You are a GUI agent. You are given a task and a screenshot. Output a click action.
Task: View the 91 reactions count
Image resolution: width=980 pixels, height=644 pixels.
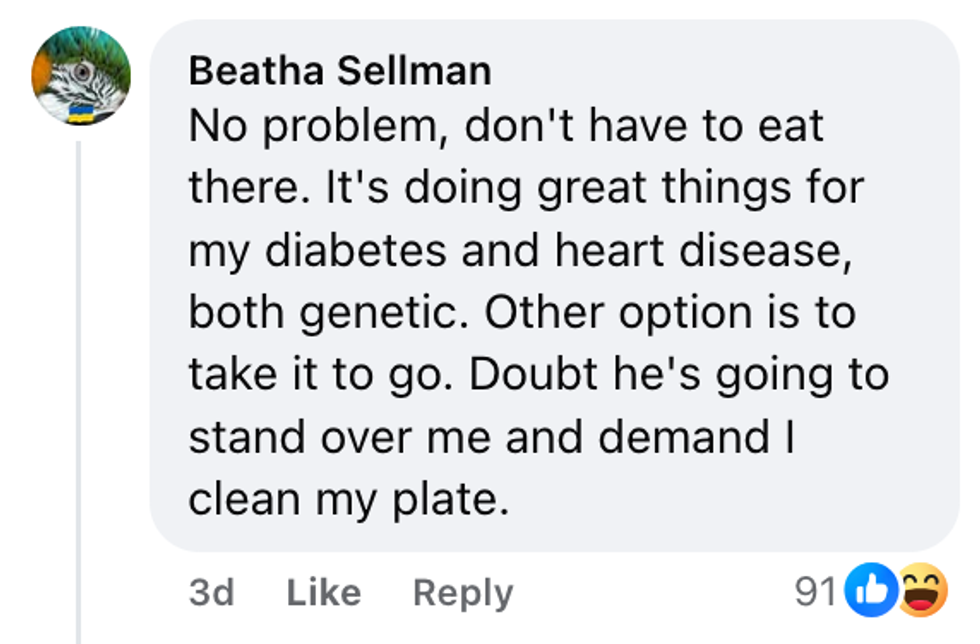pyautogui.click(x=815, y=593)
